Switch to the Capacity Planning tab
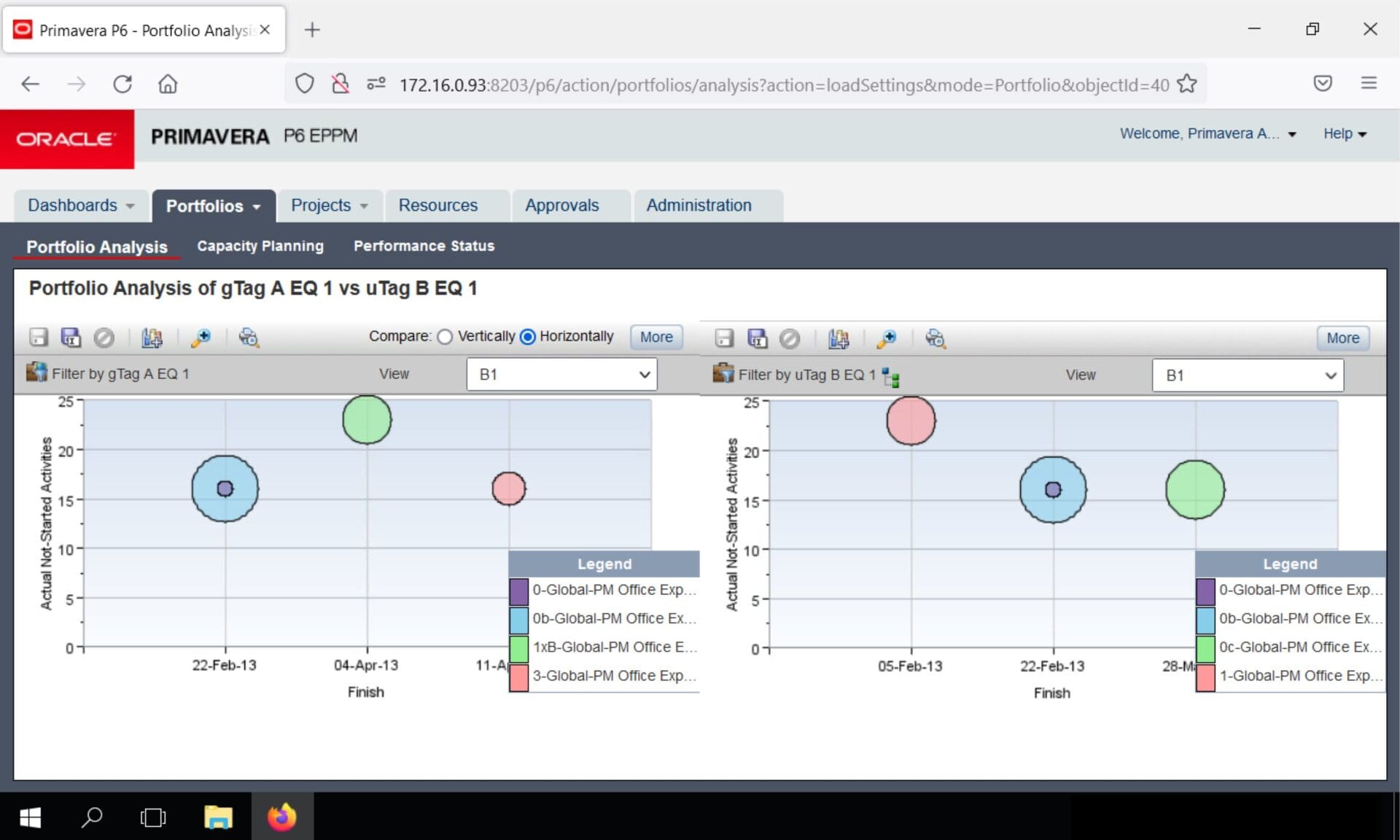1400x840 pixels. tap(260, 246)
